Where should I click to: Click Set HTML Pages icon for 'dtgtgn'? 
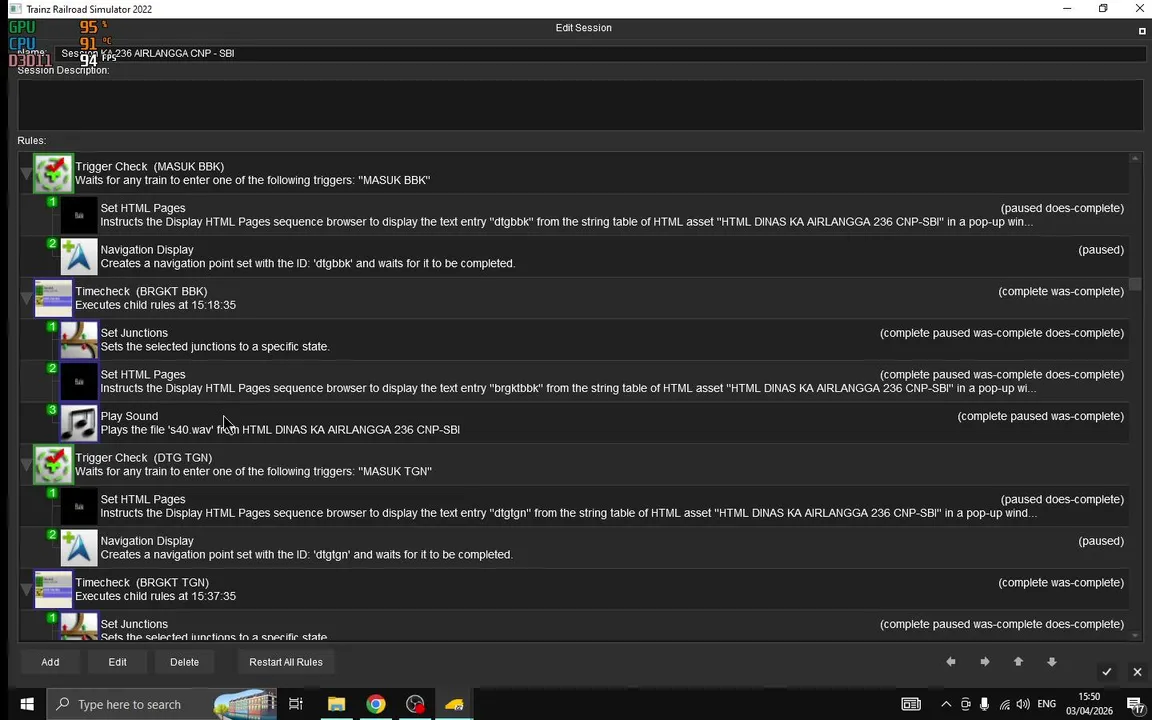(x=79, y=506)
